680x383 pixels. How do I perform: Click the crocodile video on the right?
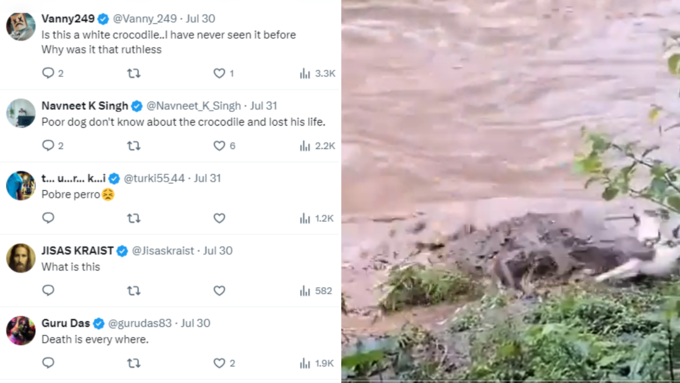[510, 191]
